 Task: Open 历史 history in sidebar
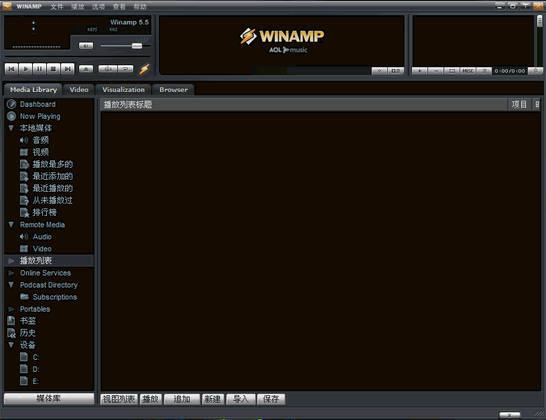pos(28,333)
